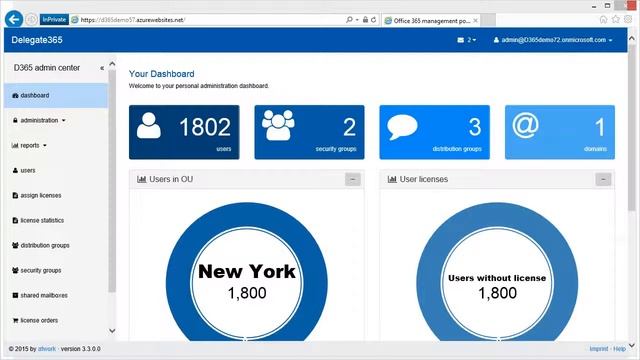
Task: Open browser home icon
Action: coord(603,20)
